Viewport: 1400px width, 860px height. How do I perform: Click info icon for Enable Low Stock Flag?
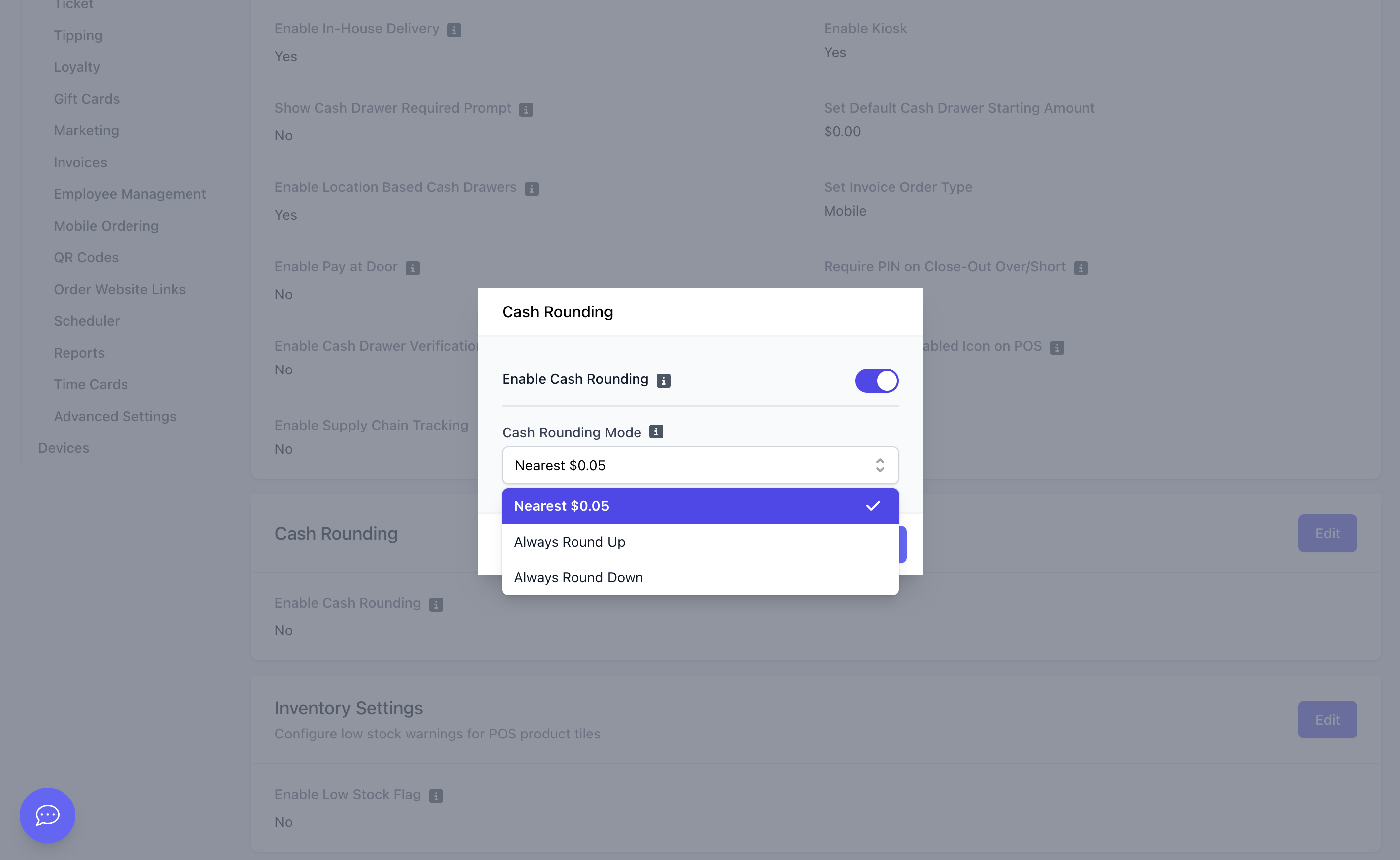[436, 795]
